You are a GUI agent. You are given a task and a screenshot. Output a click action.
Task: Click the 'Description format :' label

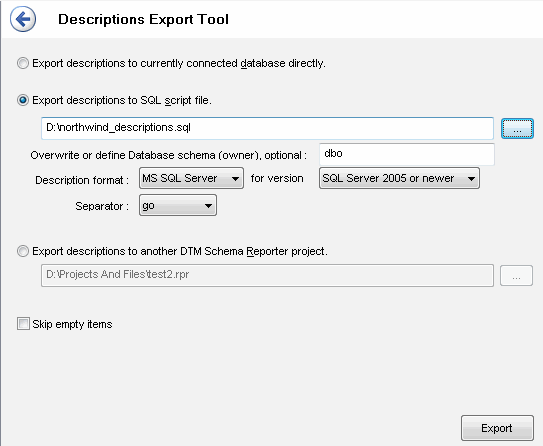[x=82, y=180]
